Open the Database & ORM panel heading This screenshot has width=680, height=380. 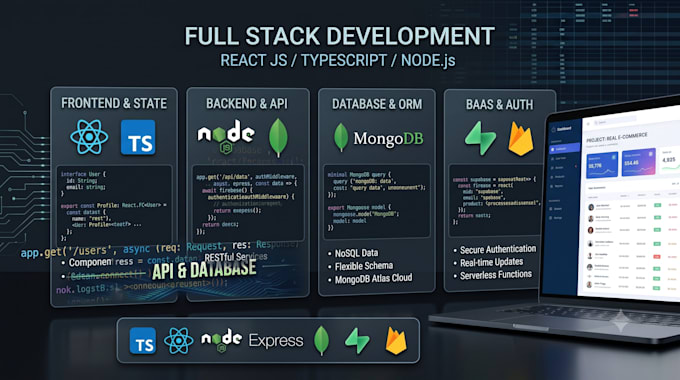tap(377, 104)
